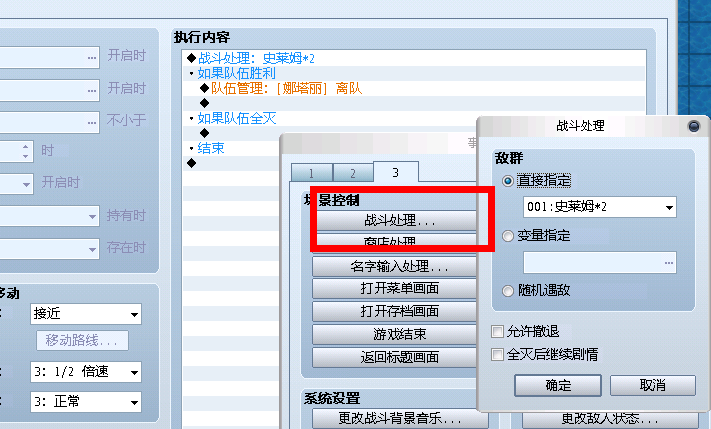Tick the 全灭后继续剧情 checkbox
711x429 pixels.
click(x=497, y=354)
